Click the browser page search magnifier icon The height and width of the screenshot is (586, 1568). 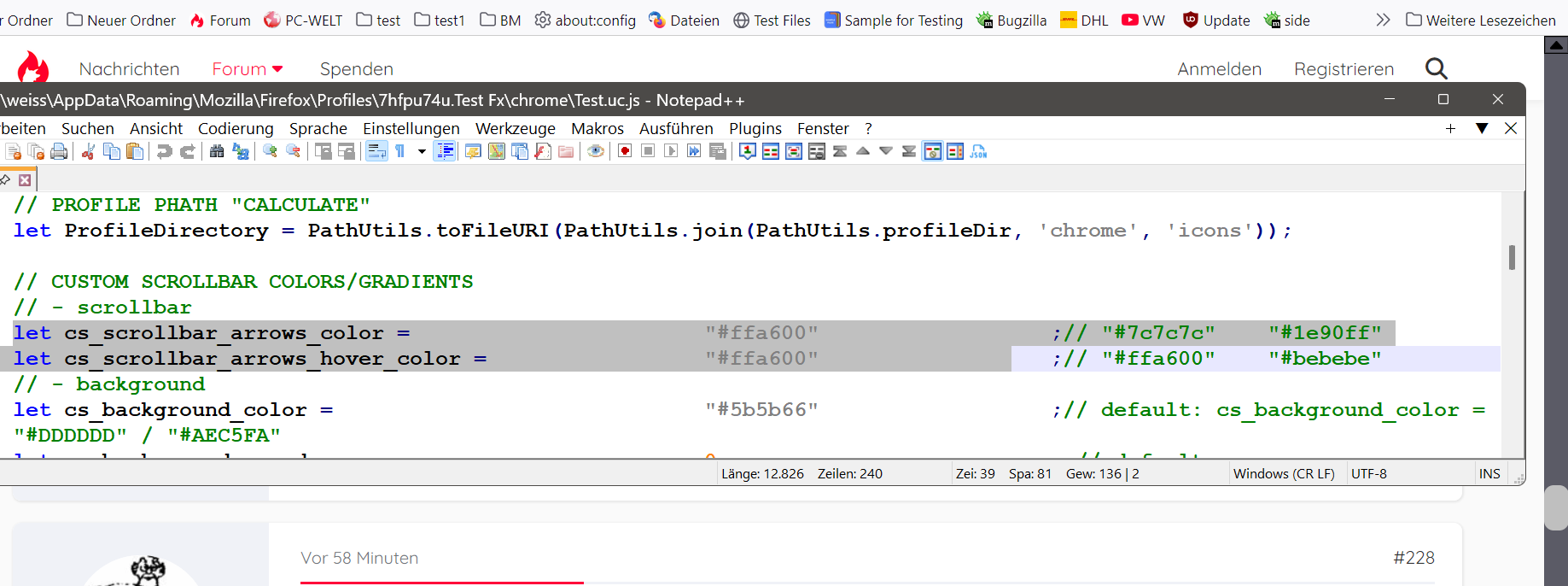(x=1437, y=68)
